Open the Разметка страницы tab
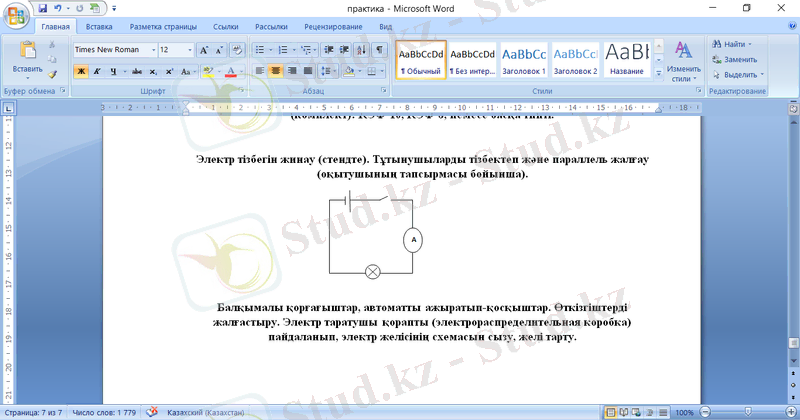 (x=160, y=28)
